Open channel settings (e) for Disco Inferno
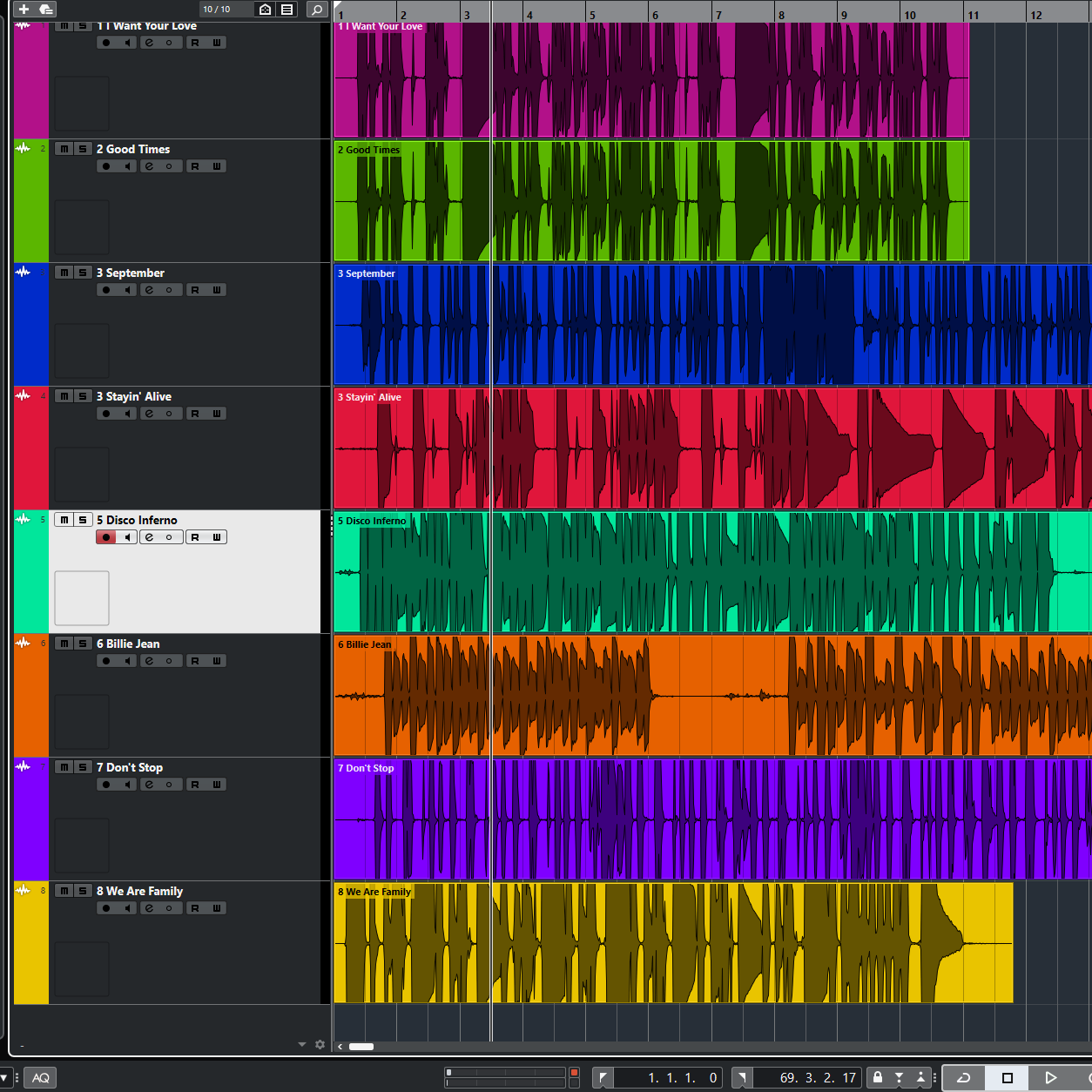 pyautogui.click(x=149, y=537)
